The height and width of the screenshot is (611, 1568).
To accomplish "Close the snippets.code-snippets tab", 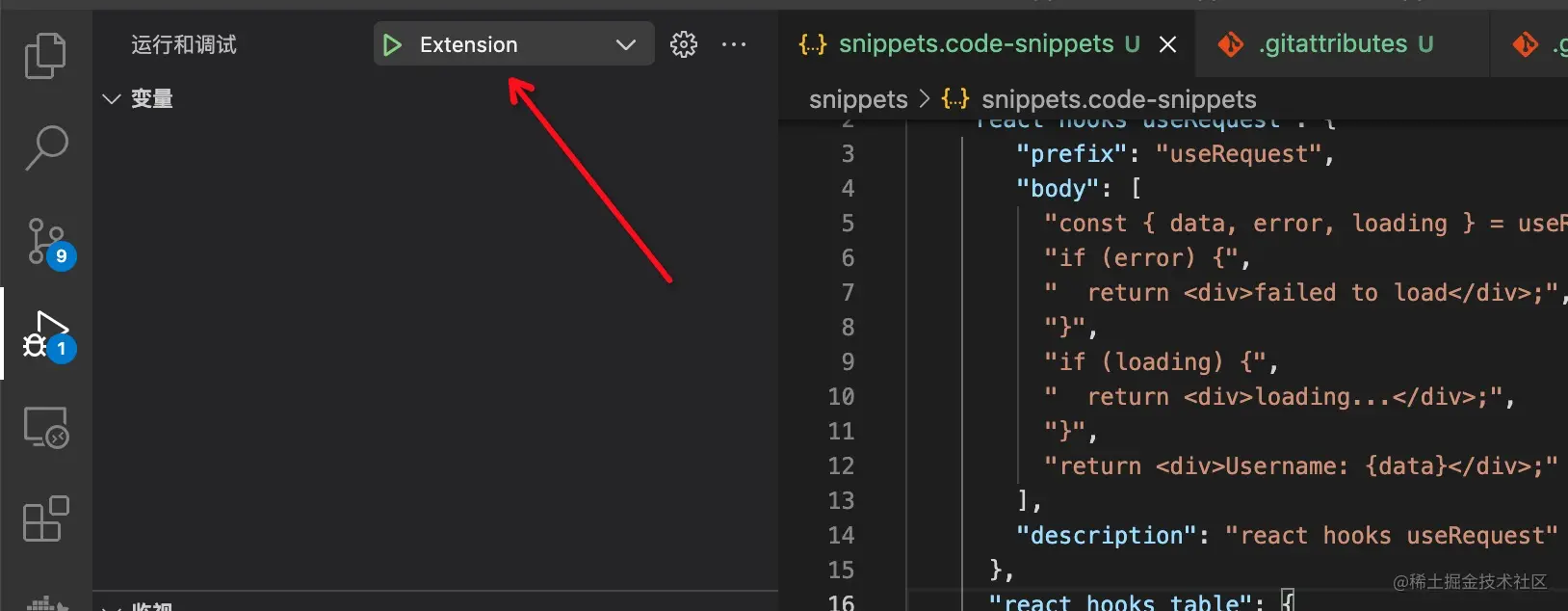I will click(x=1167, y=44).
